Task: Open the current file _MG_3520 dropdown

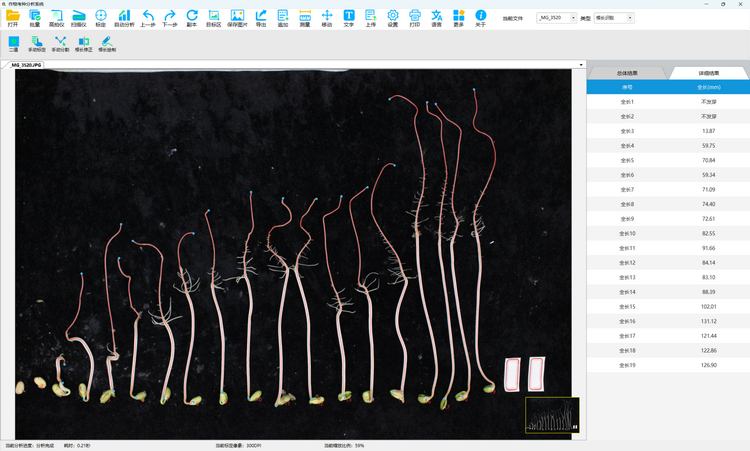Action: coord(557,18)
